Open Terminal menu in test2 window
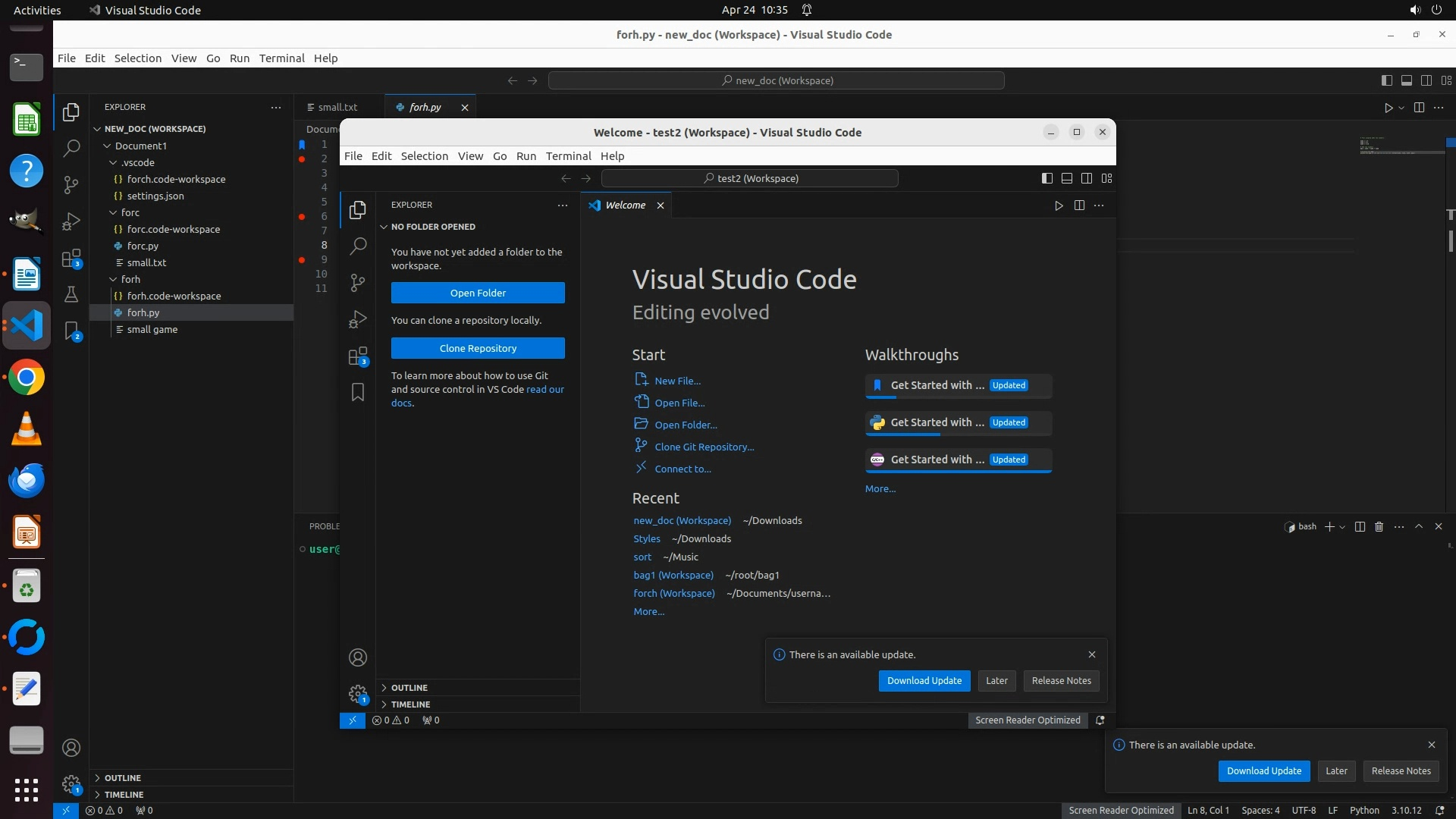1456x819 pixels. pyautogui.click(x=568, y=156)
